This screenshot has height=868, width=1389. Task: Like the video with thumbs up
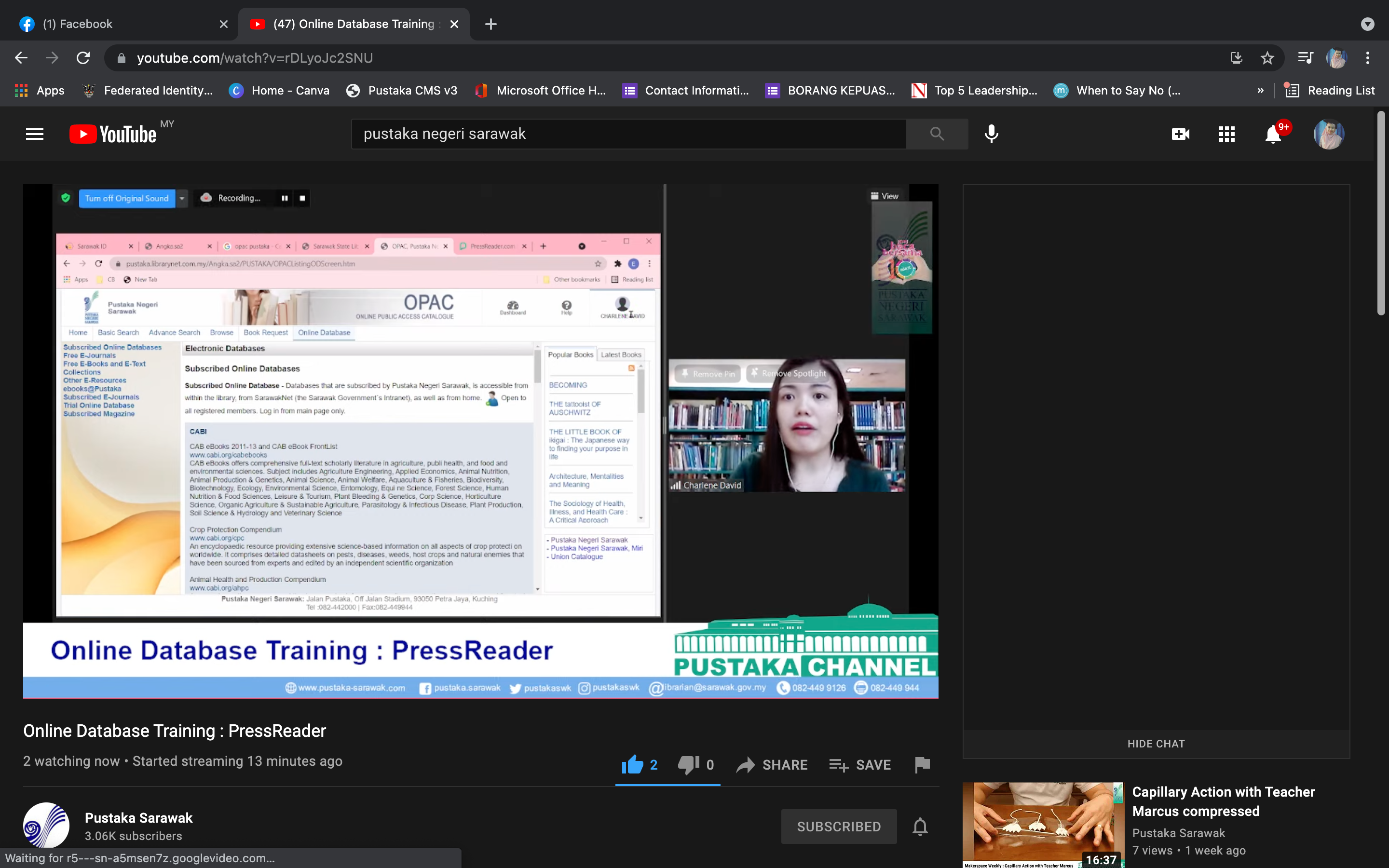click(x=640, y=765)
